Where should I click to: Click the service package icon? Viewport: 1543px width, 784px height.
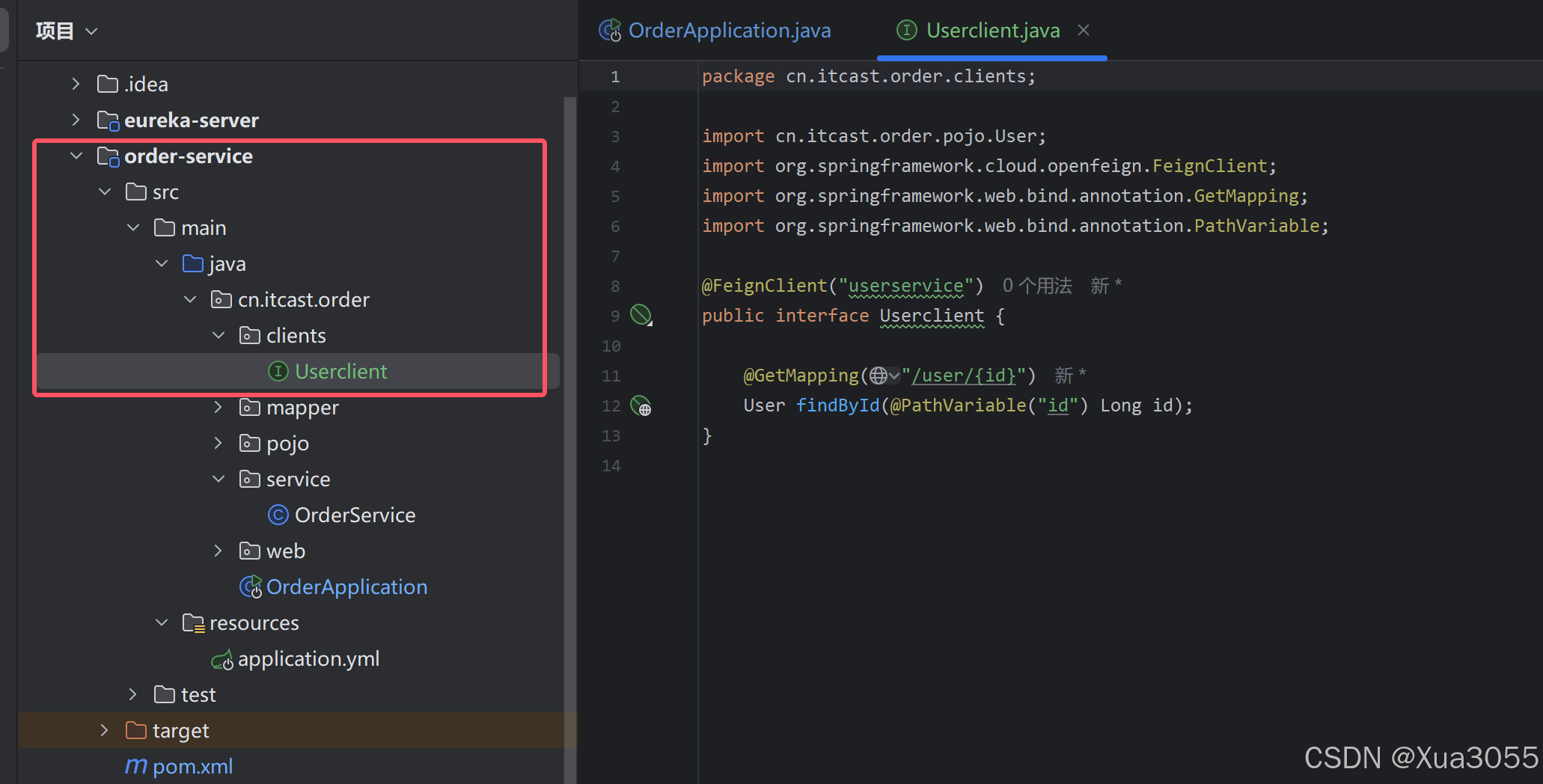pyautogui.click(x=250, y=479)
